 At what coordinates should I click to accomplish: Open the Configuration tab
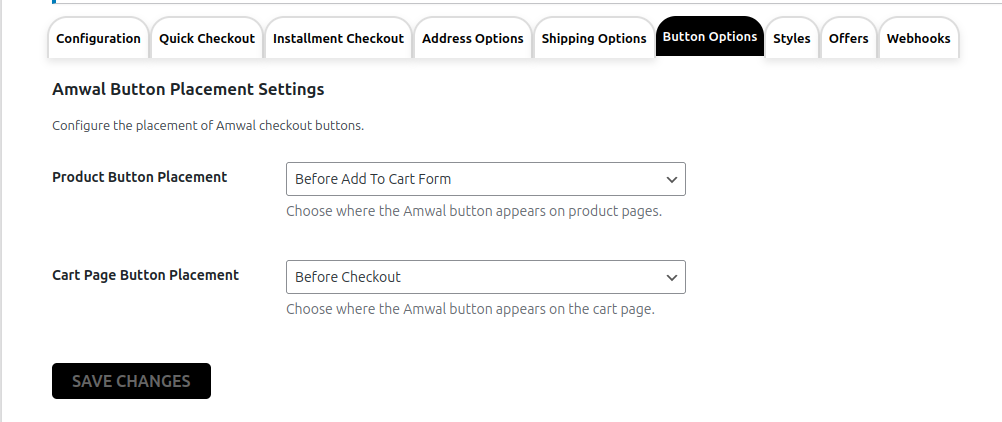click(98, 39)
